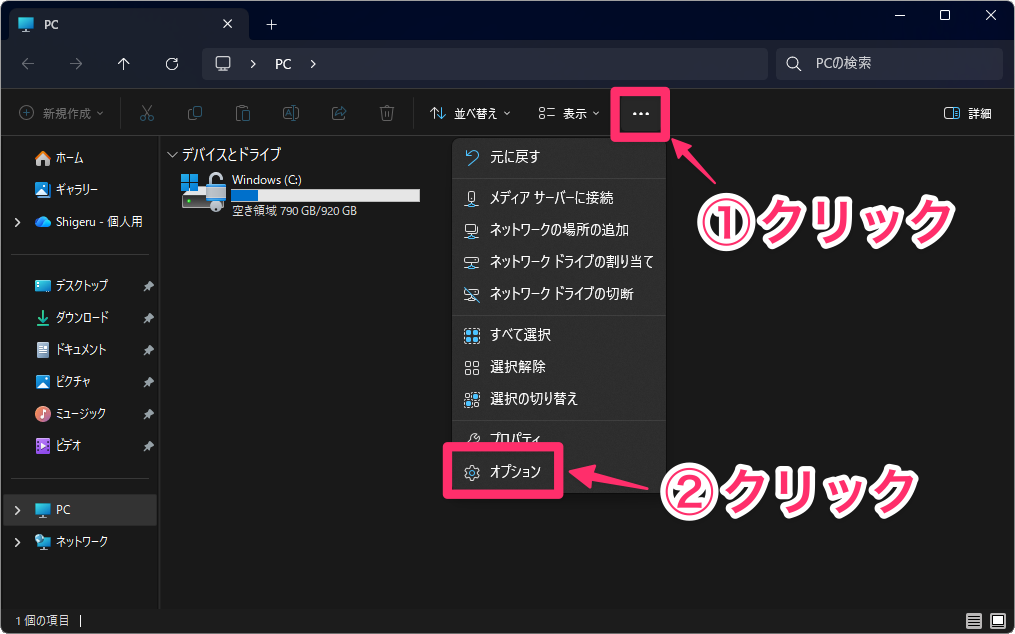Open the 並べ替え sort dropdown
The height and width of the screenshot is (634, 1015).
(x=470, y=114)
